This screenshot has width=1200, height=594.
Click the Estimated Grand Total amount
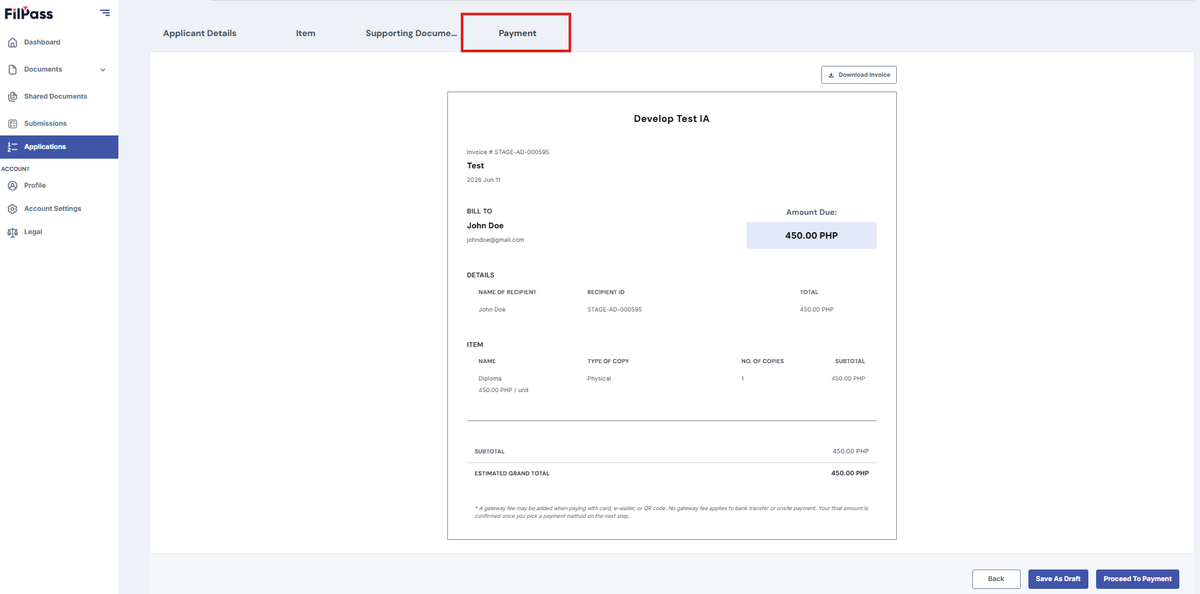850,473
